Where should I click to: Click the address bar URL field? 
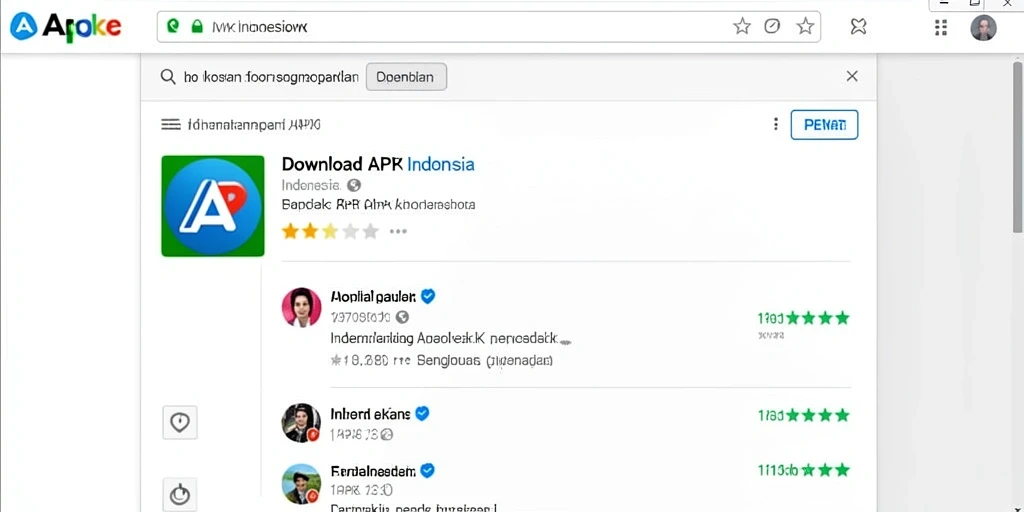(x=488, y=27)
